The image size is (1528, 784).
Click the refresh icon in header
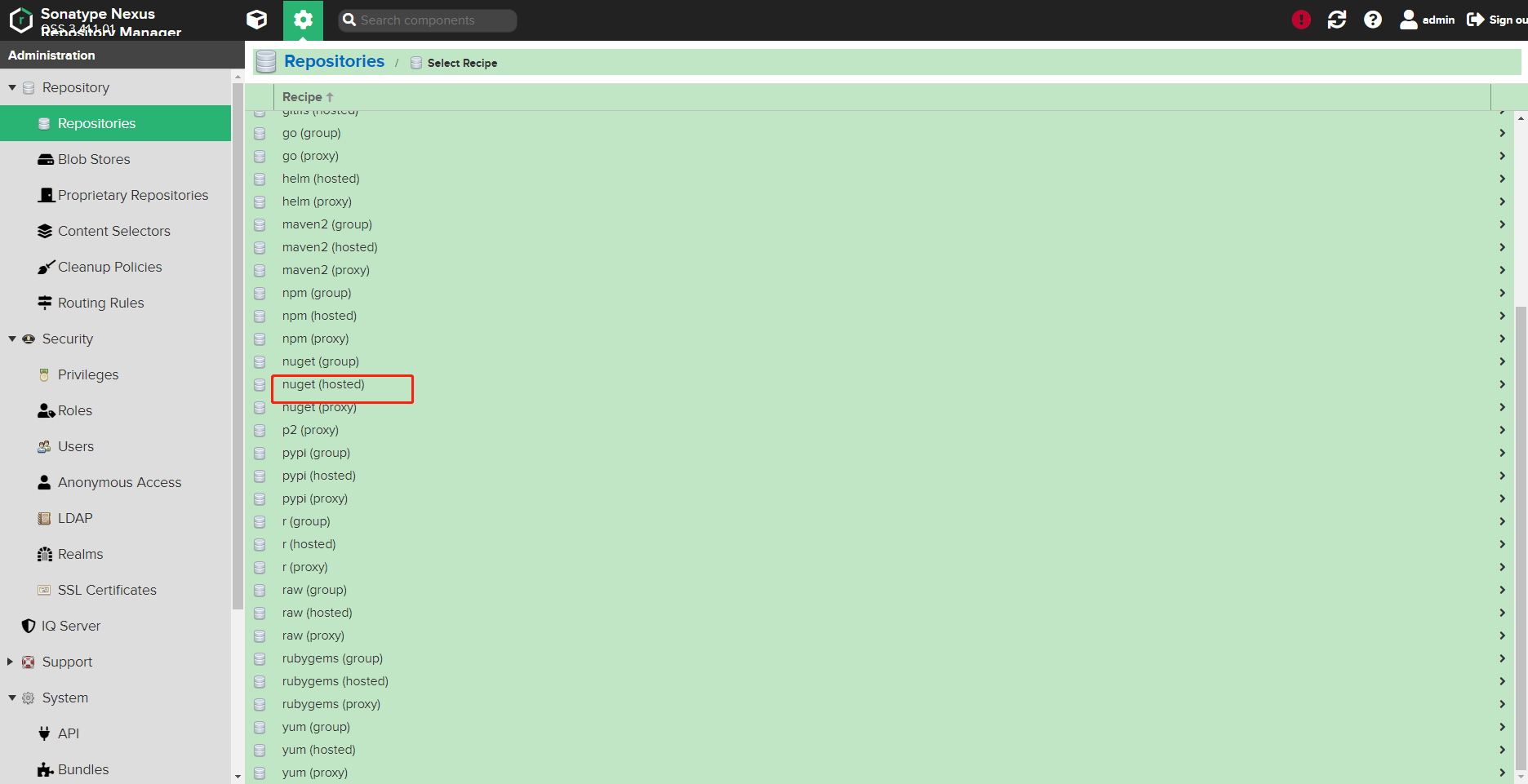(1337, 20)
